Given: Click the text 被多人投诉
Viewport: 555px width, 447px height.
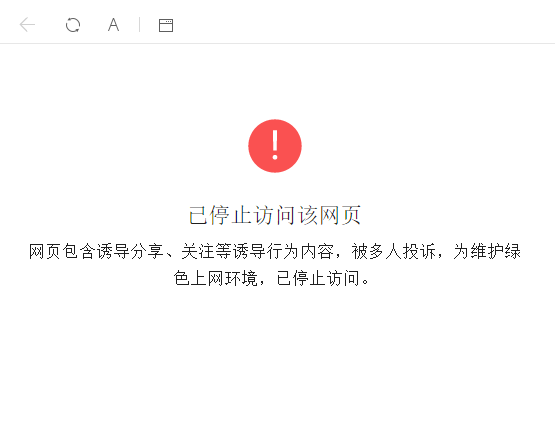Looking at the screenshot, I should 393,252.
